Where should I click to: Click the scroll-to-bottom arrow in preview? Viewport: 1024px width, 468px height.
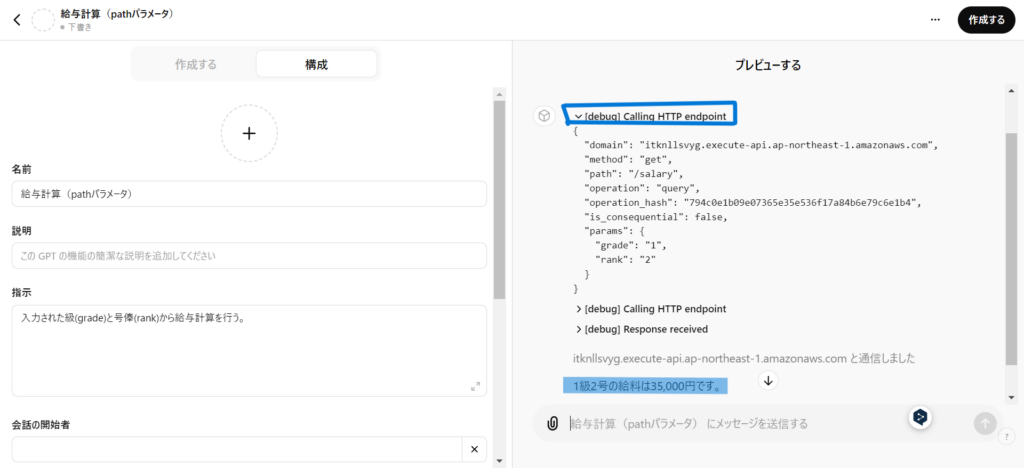tap(768, 380)
